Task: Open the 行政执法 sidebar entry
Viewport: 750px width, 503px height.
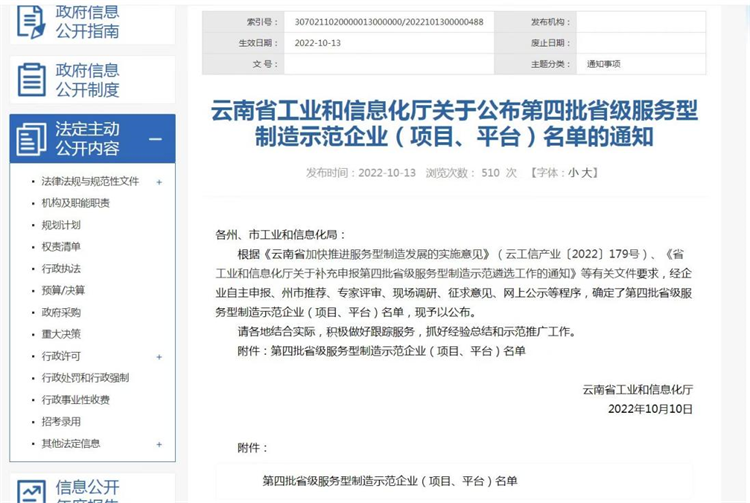Action: pyautogui.click(x=61, y=269)
